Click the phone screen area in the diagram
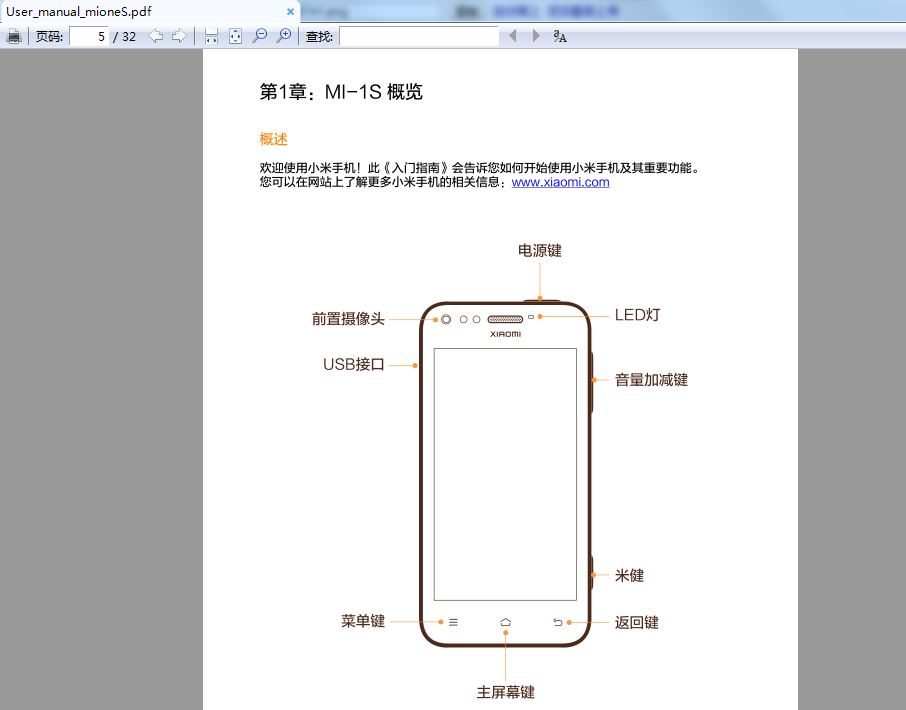 coord(506,474)
